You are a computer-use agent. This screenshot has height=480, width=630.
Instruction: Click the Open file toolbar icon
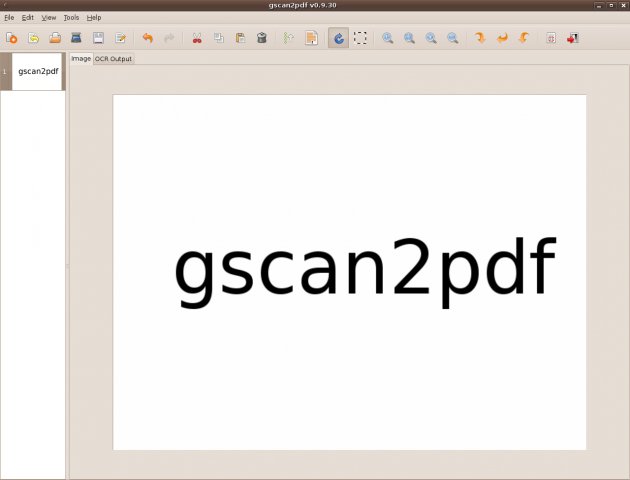click(33, 38)
